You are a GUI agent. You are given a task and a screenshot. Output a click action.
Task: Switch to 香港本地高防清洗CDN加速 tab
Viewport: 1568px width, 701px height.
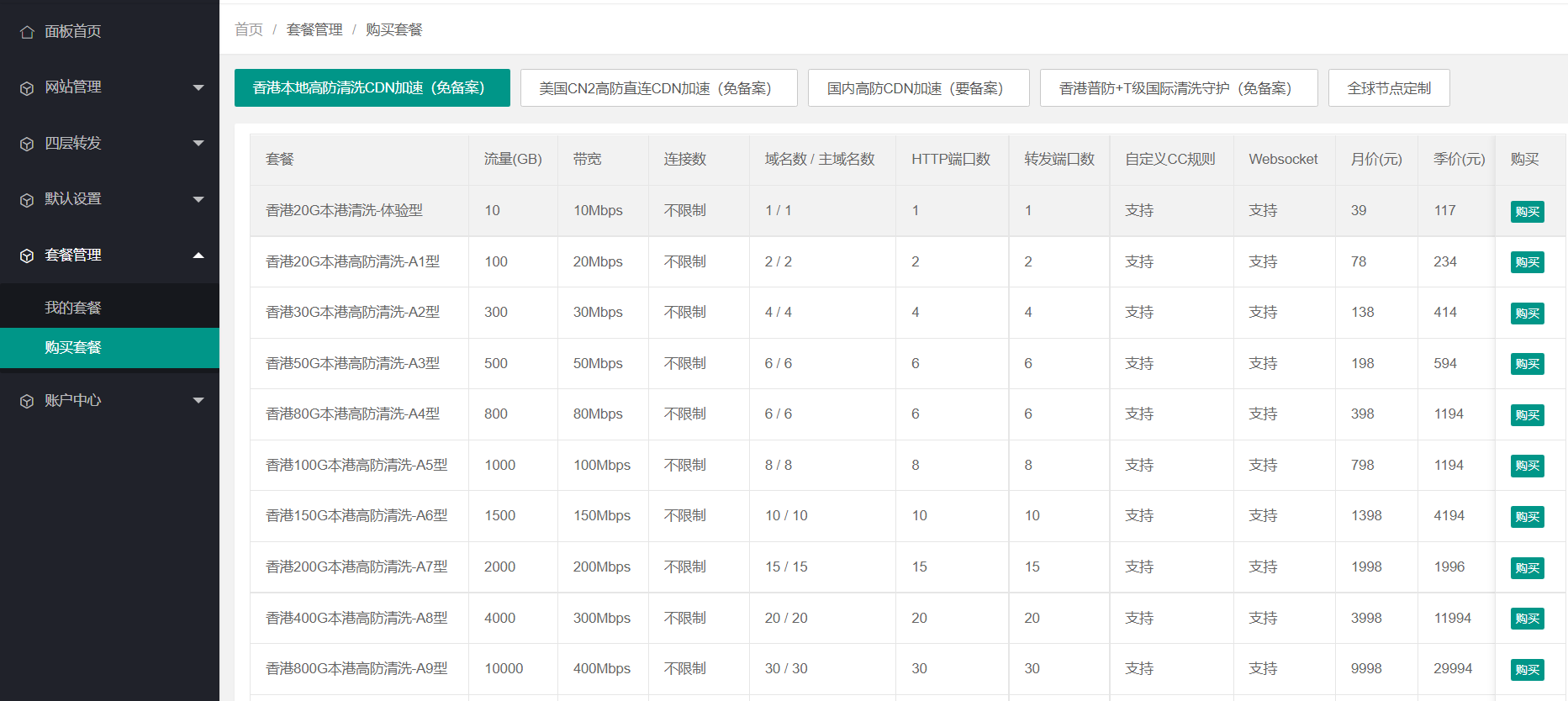click(x=372, y=87)
